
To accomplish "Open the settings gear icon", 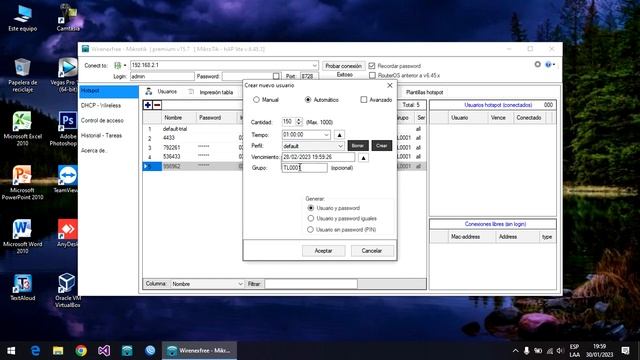I will coord(538,64).
